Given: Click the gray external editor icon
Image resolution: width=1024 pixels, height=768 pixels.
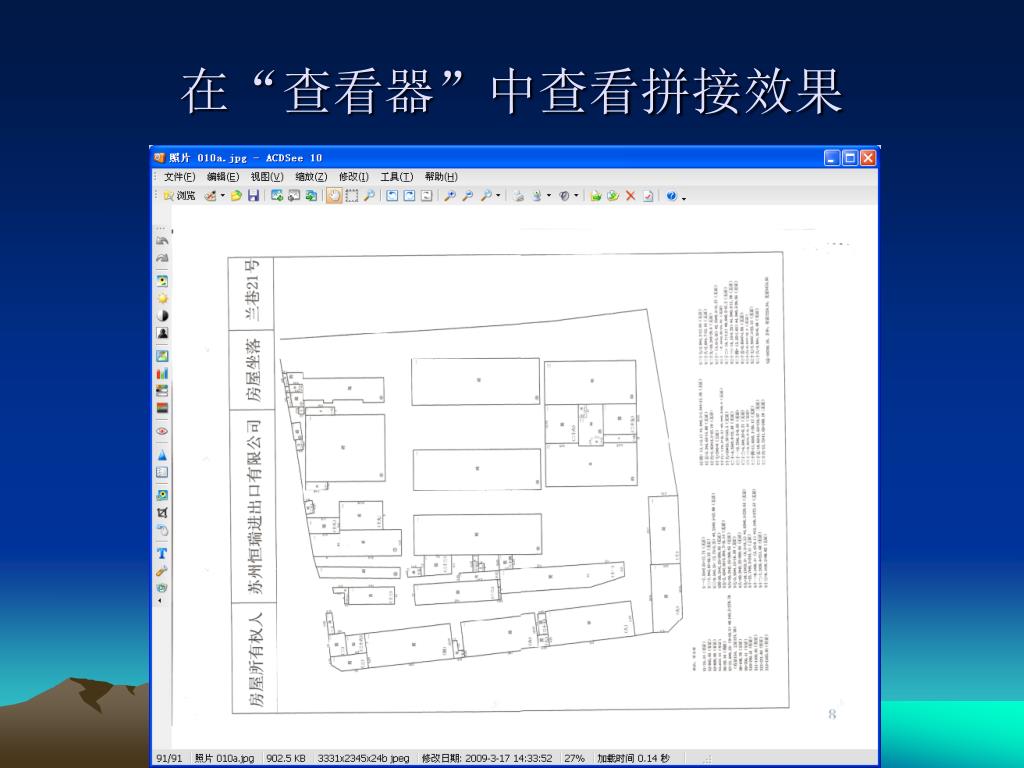Looking at the screenshot, I should [564, 195].
